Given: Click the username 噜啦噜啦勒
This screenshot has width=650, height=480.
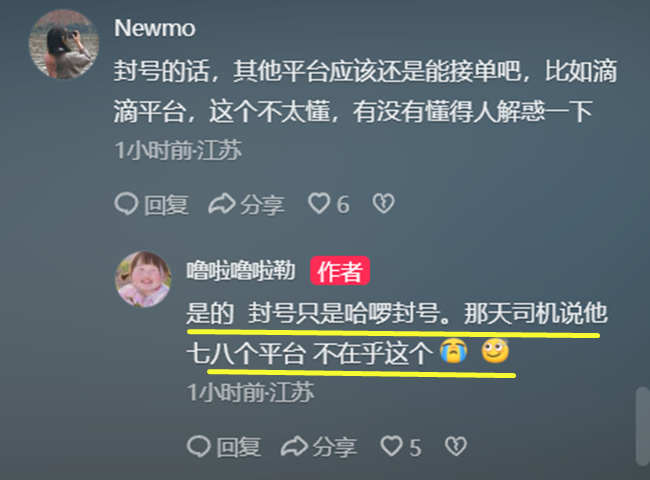Looking at the screenshot, I should [x=241, y=270].
